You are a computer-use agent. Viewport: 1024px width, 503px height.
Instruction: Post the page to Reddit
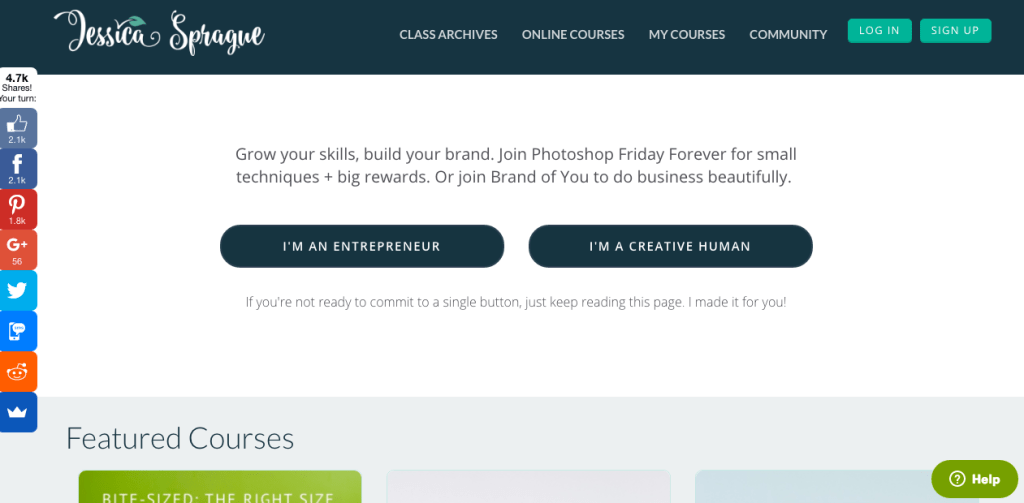18,372
